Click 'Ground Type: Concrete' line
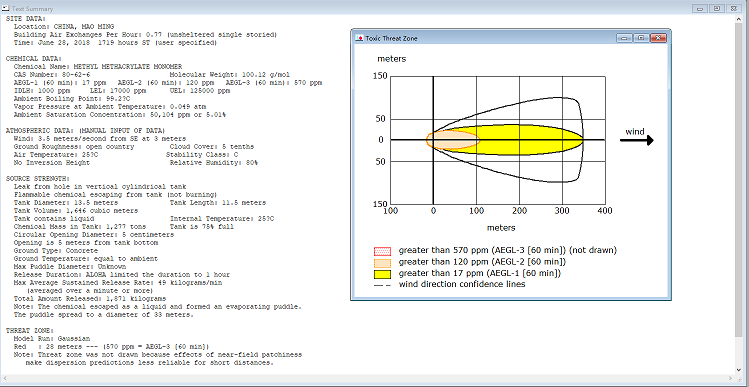 pyautogui.click(x=56, y=251)
